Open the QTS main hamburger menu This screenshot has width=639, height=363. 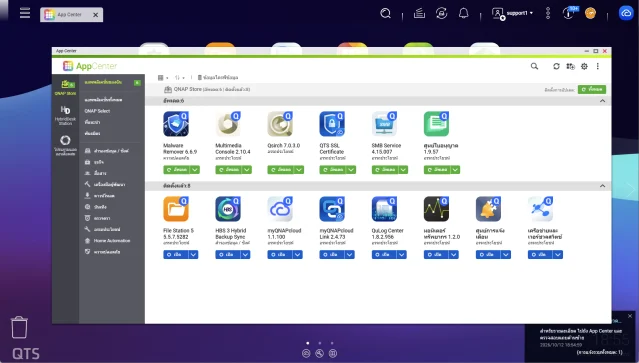tap(25, 13)
